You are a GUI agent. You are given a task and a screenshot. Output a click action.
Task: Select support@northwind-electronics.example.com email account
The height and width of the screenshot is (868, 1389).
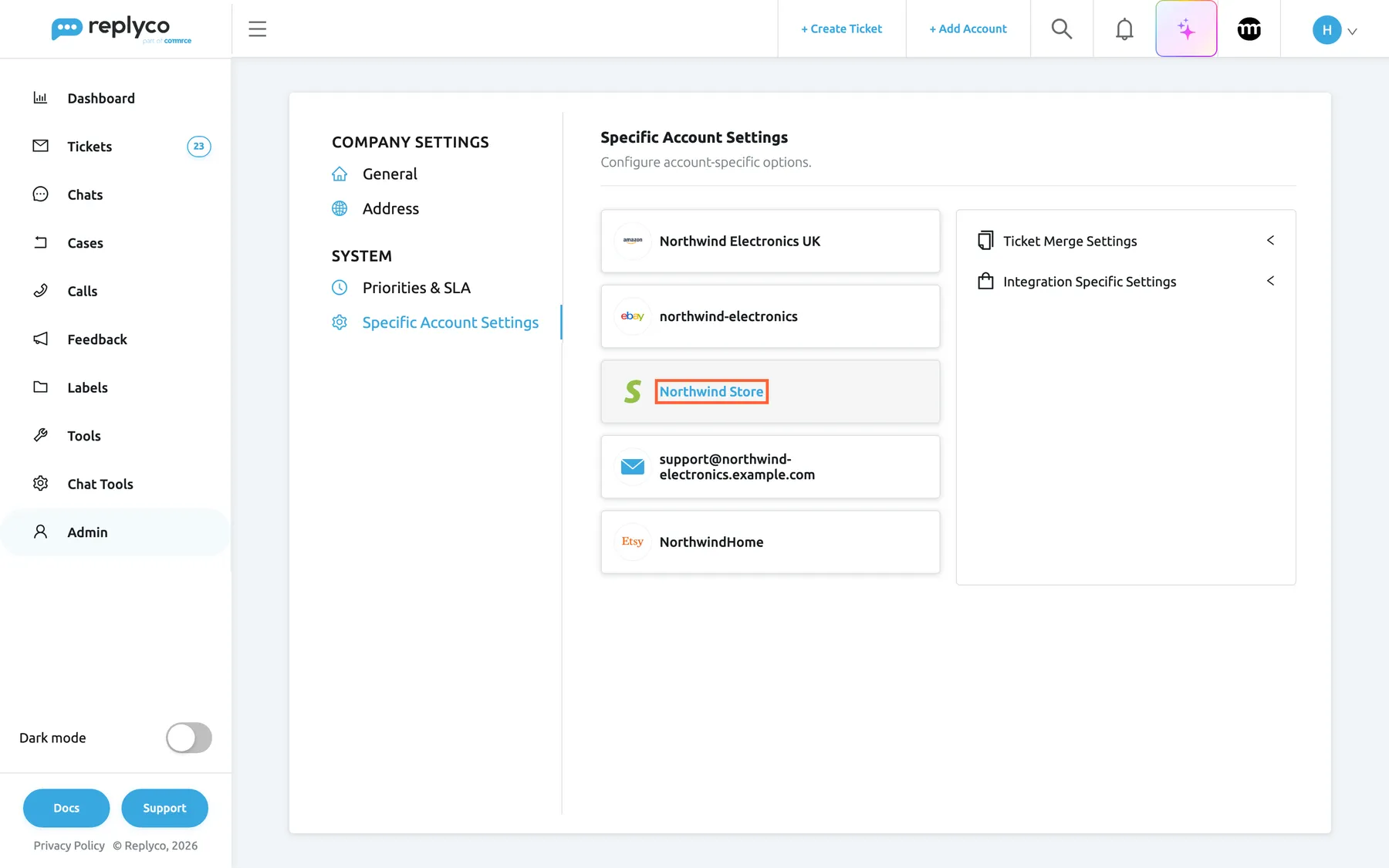click(x=770, y=467)
